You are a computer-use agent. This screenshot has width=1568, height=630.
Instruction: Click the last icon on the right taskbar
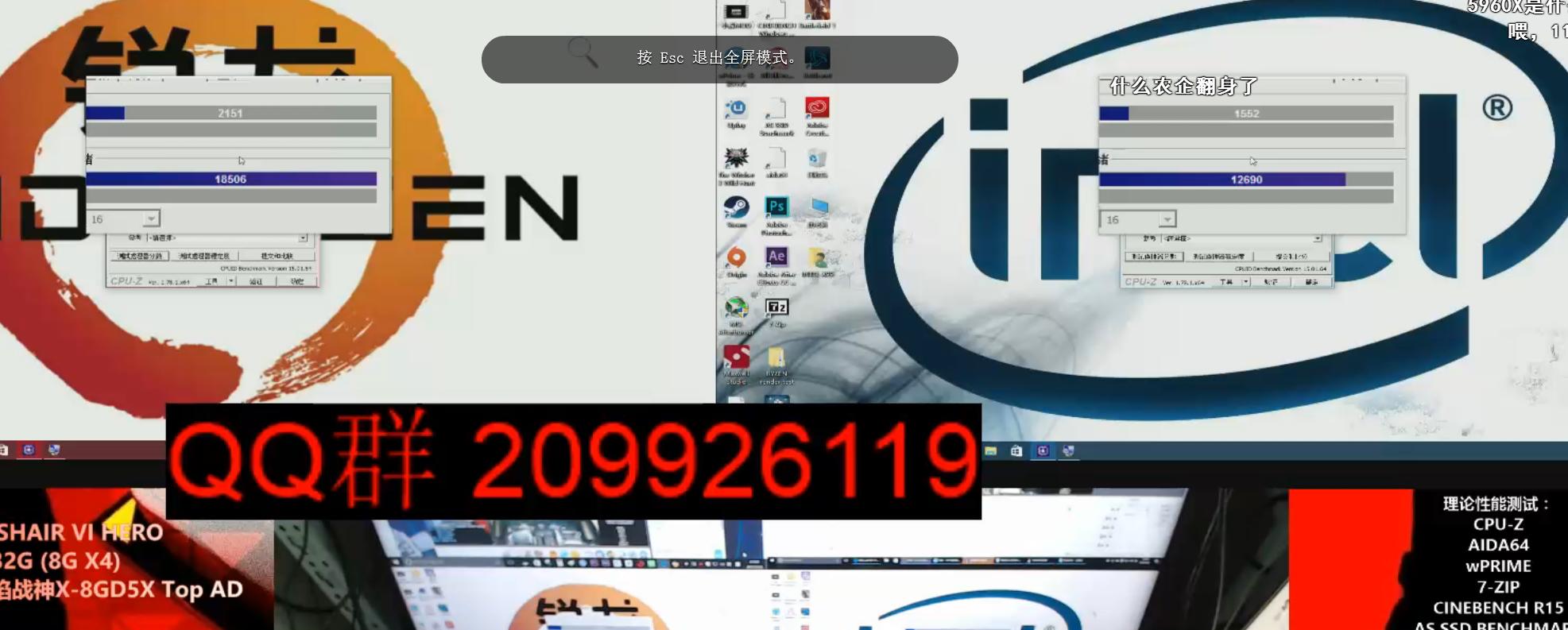coord(1068,450)
